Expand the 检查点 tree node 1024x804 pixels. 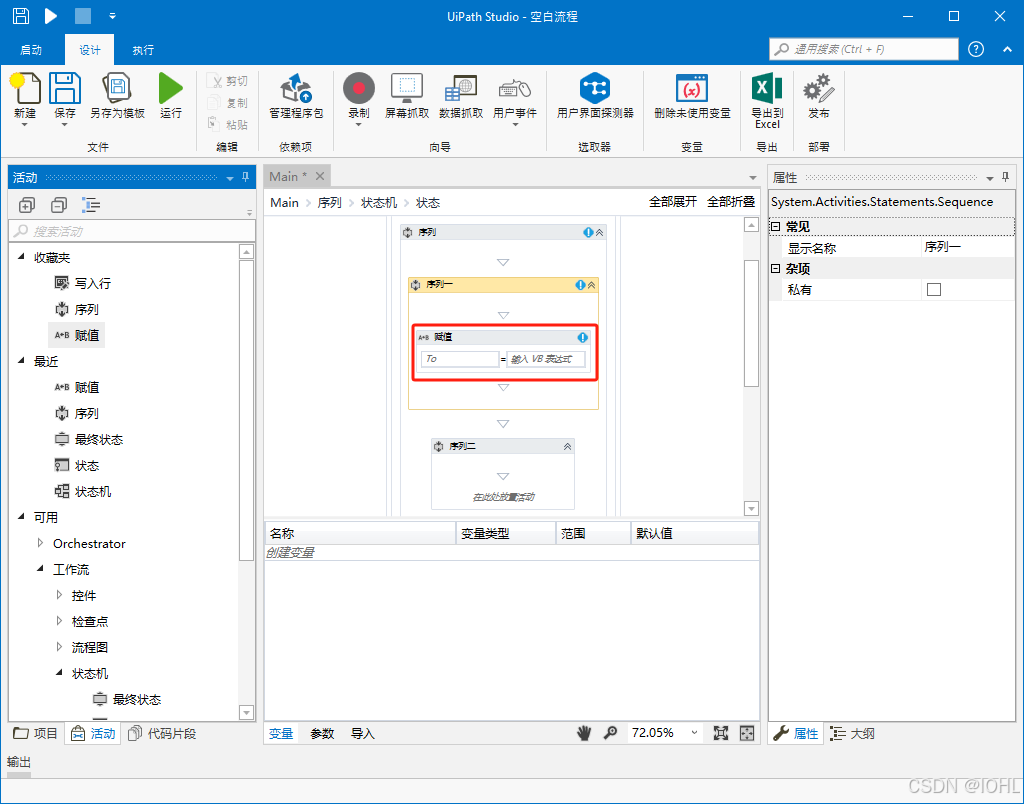[59, 621]
